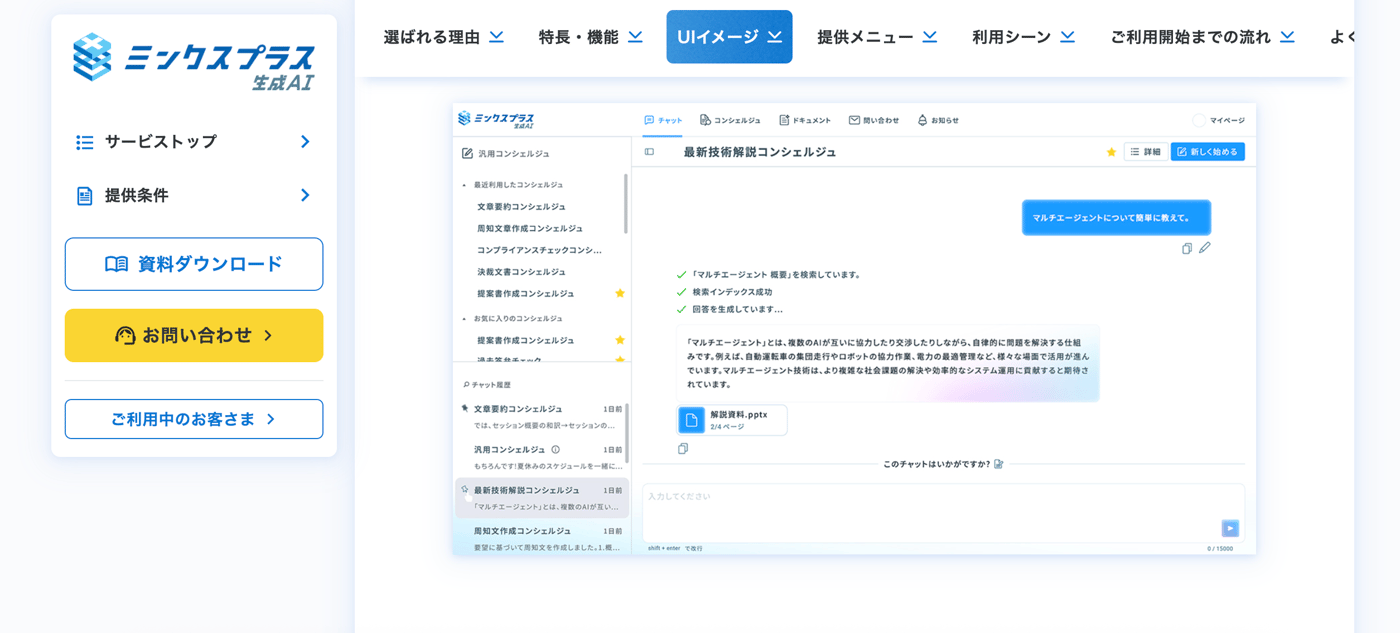Image resolution: width=1400 pixels, height=633 pixels.
Task: Click the copy icon under user message
Action: click(x=1187, y=248)
